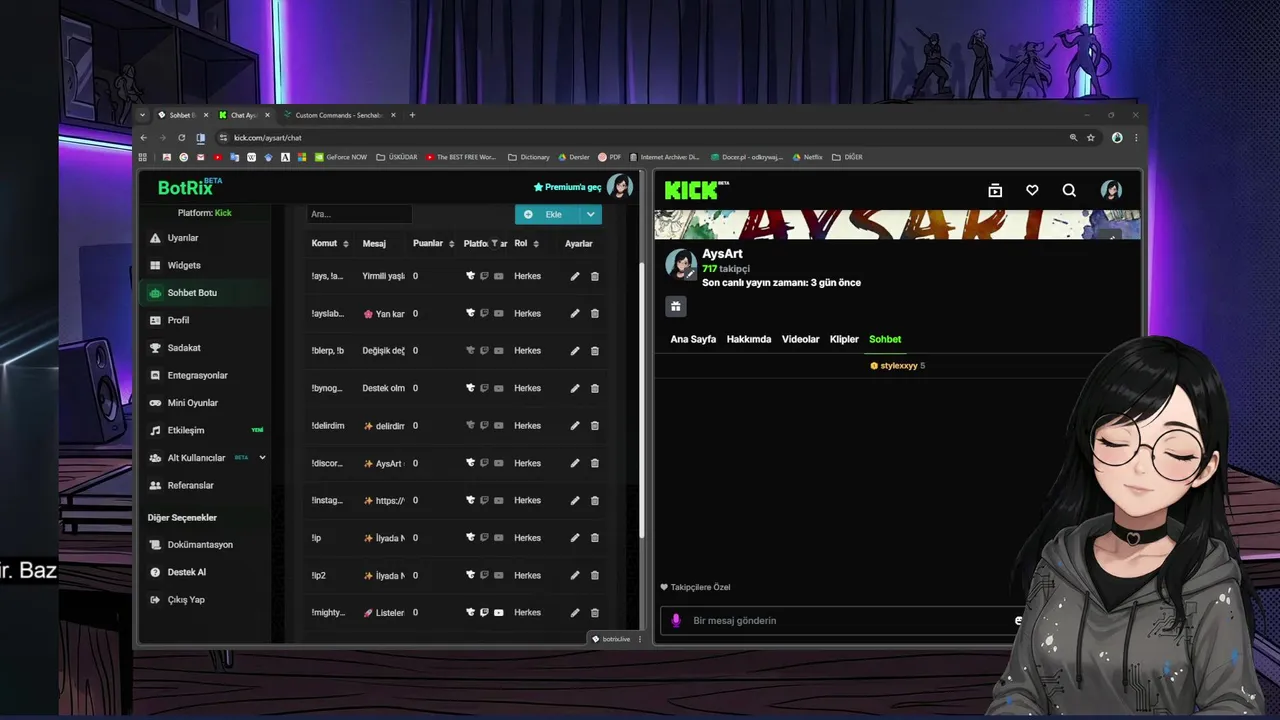Toggle Kick platform for !blerp command
The image size is (1280, 720).
[470, 351]
